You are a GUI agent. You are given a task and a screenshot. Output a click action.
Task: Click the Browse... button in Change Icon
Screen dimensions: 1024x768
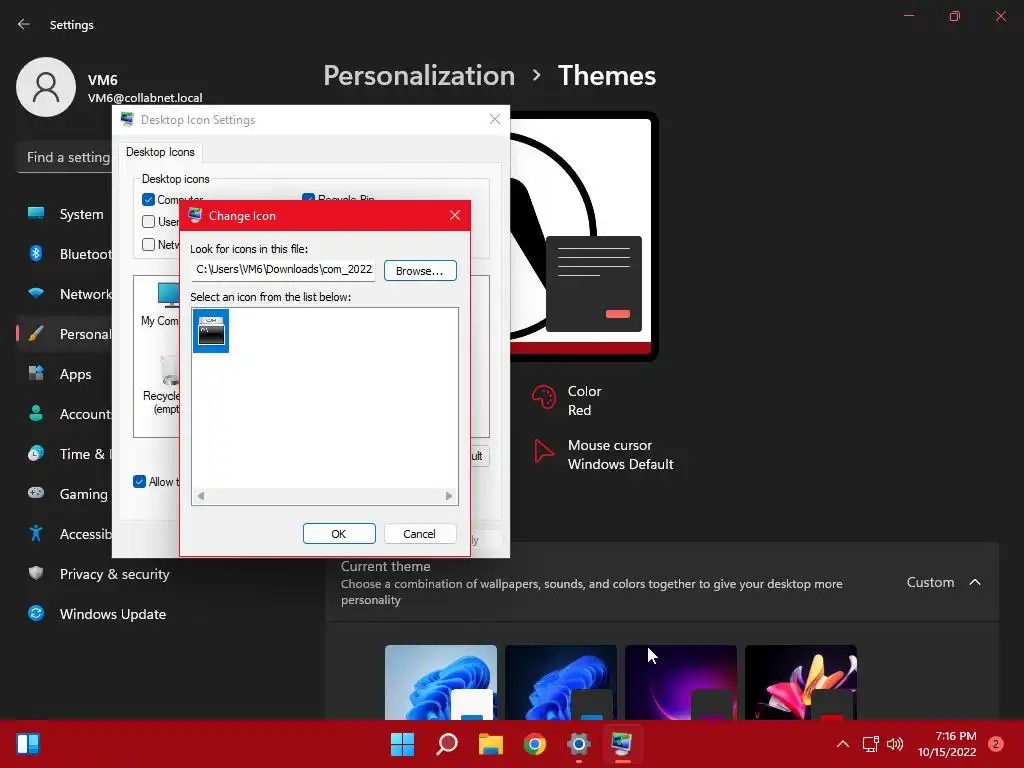pos(420,270)
